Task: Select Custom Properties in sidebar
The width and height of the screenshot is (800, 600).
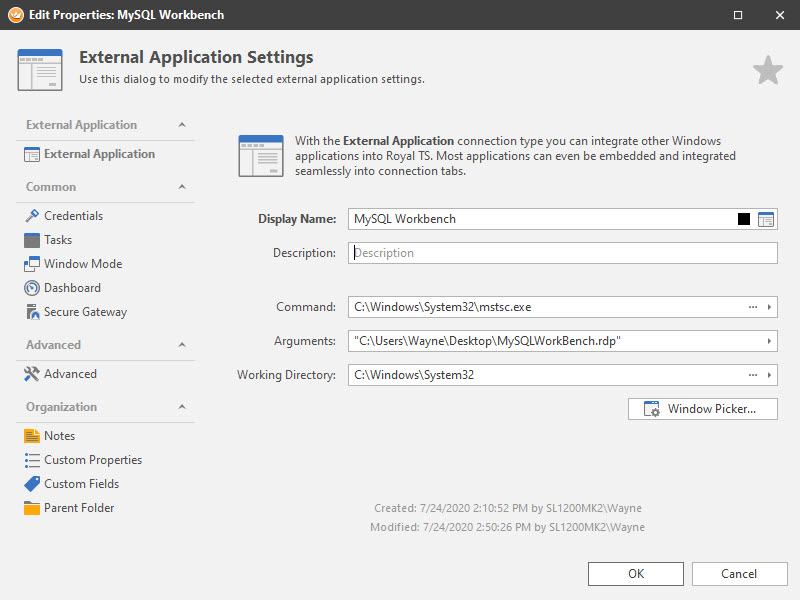Action: (92, 460)
